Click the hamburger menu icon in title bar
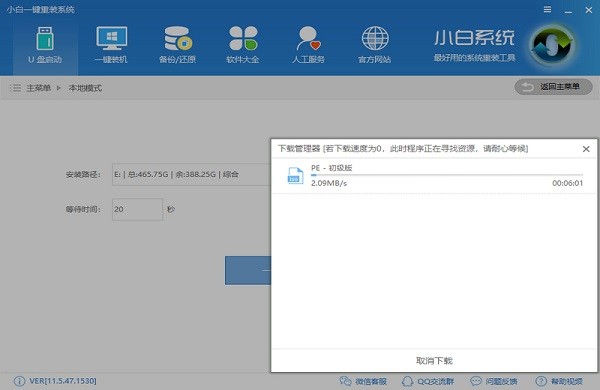 pos(548,10)
